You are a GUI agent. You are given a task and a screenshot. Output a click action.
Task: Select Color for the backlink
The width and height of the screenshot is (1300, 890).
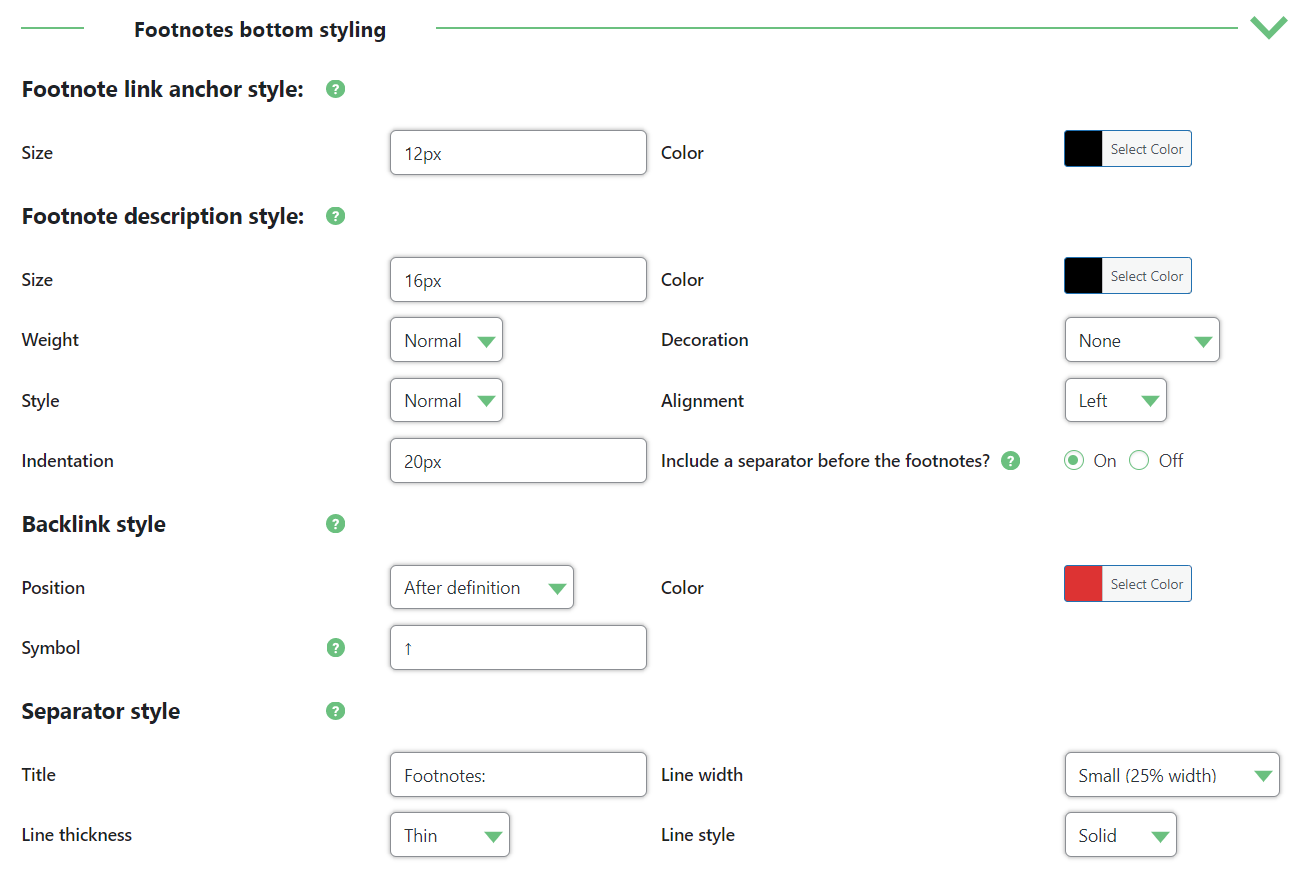coord(1147,583)
